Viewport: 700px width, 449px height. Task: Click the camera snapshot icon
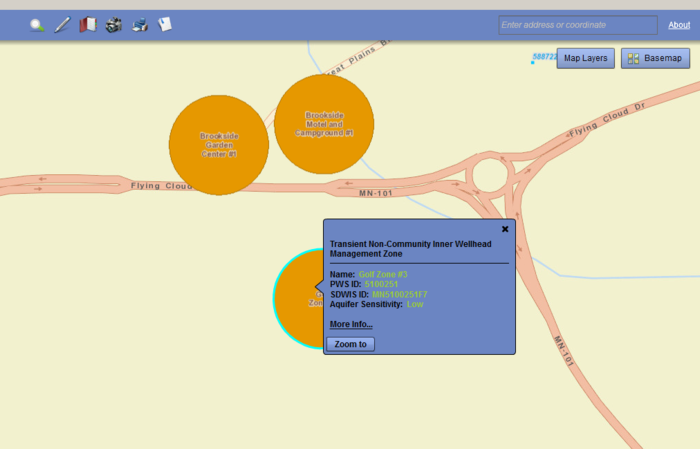pyautogui.click(x=114, y=25)
